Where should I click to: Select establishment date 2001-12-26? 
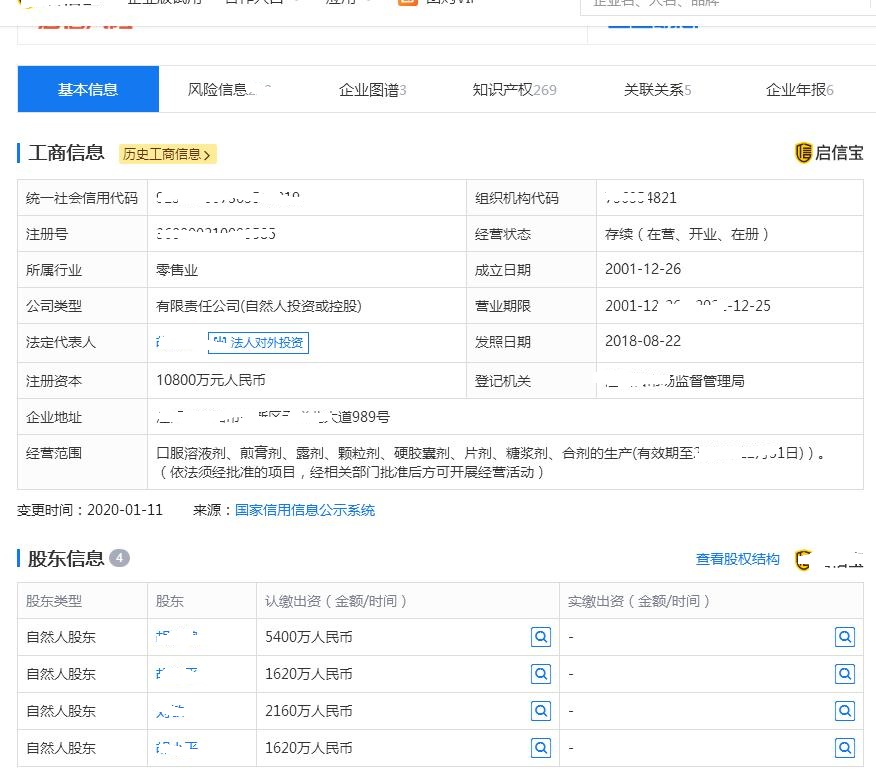(x=643, y=269)
